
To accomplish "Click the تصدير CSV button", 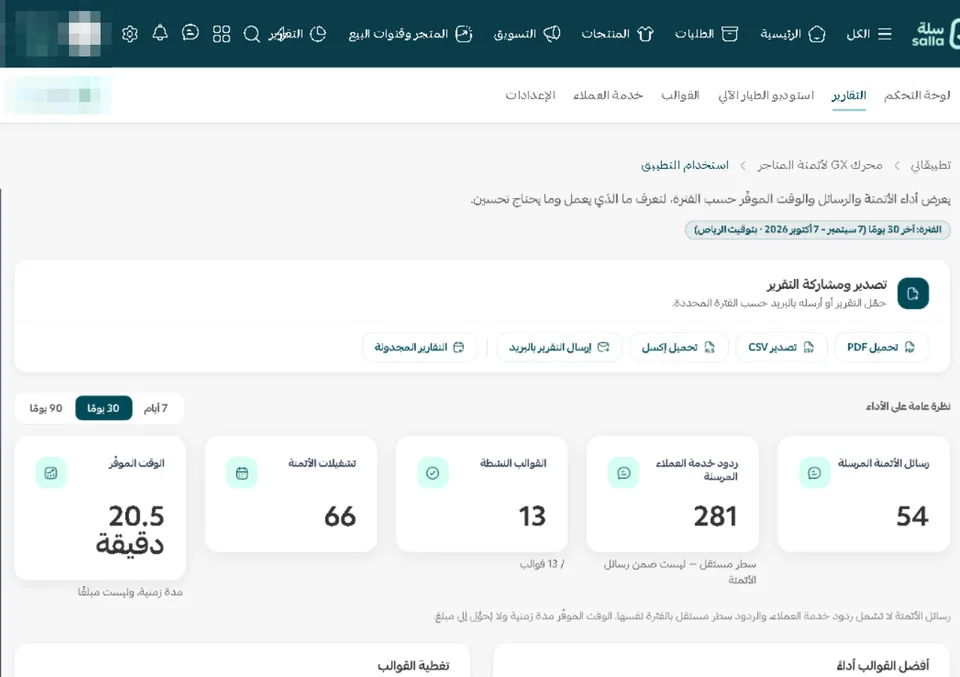I will click(x=781, y=347).
